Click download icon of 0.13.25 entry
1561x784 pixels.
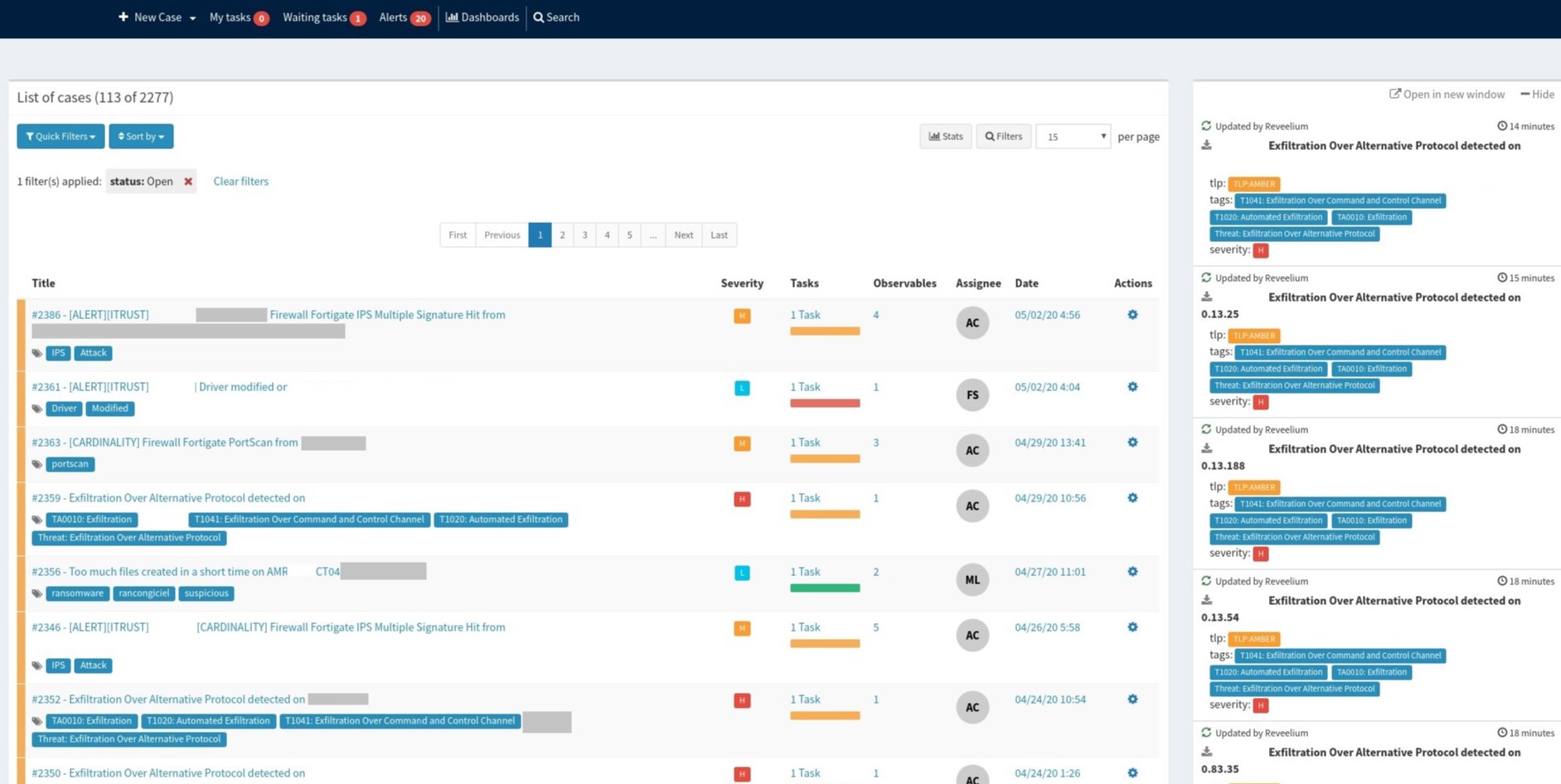1206,297
